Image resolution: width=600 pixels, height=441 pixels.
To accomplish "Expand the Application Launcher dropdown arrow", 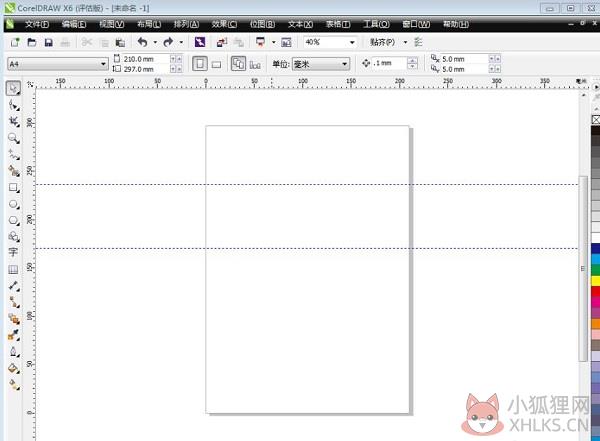I will [273, 42].
